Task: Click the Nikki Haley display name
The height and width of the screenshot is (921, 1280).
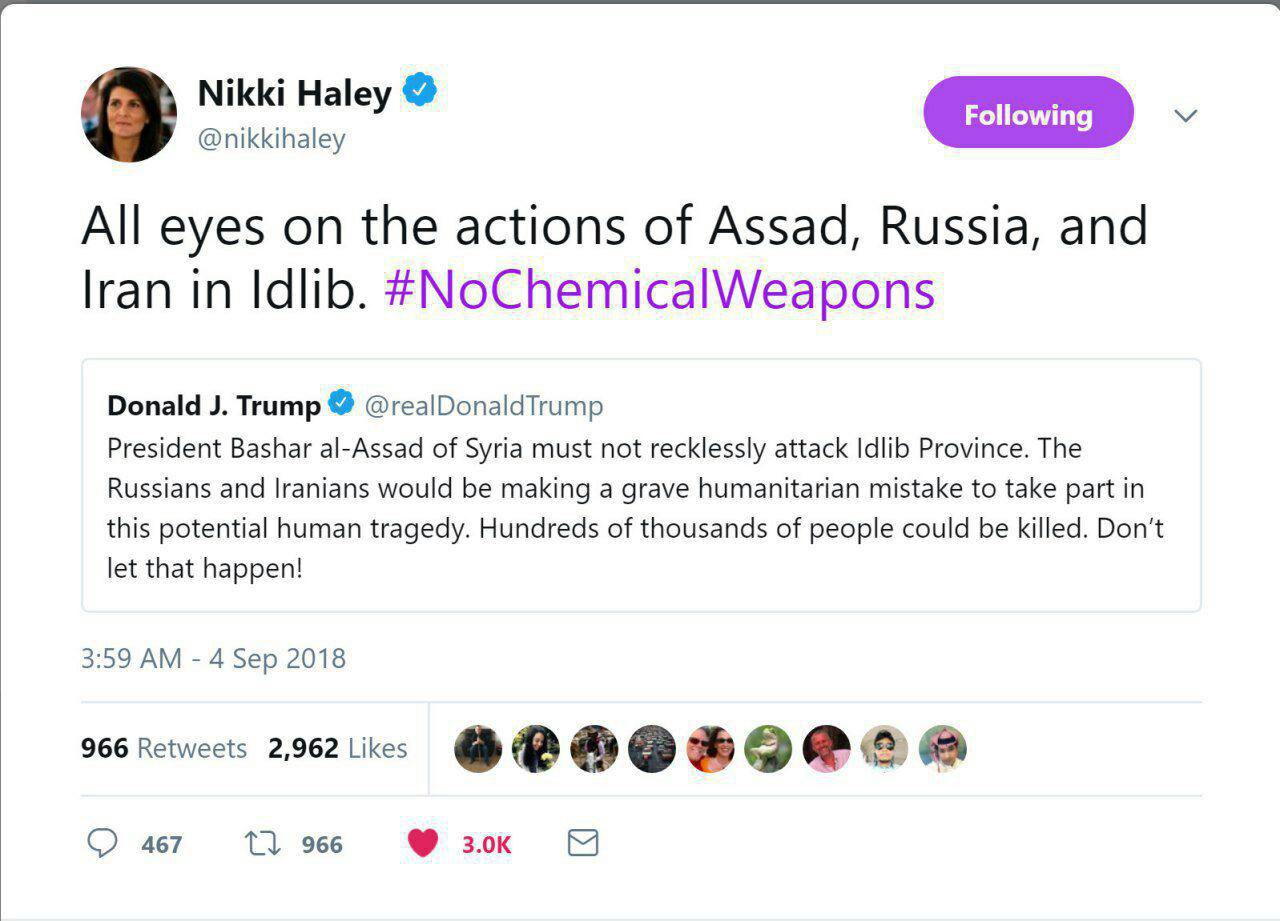Action: [295, 93]
